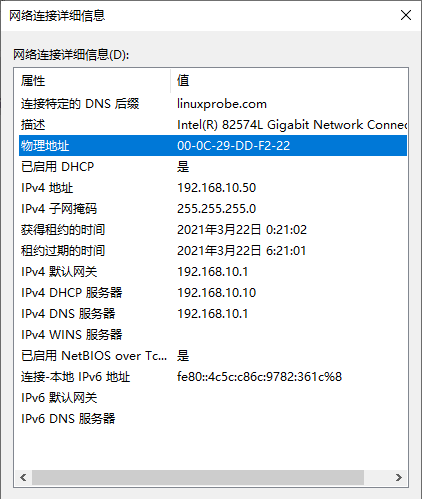Select the NetBIOS over Tcpip row
This screenshot has height=499, width=422.
pyautogui.click(x=213, y=355)
